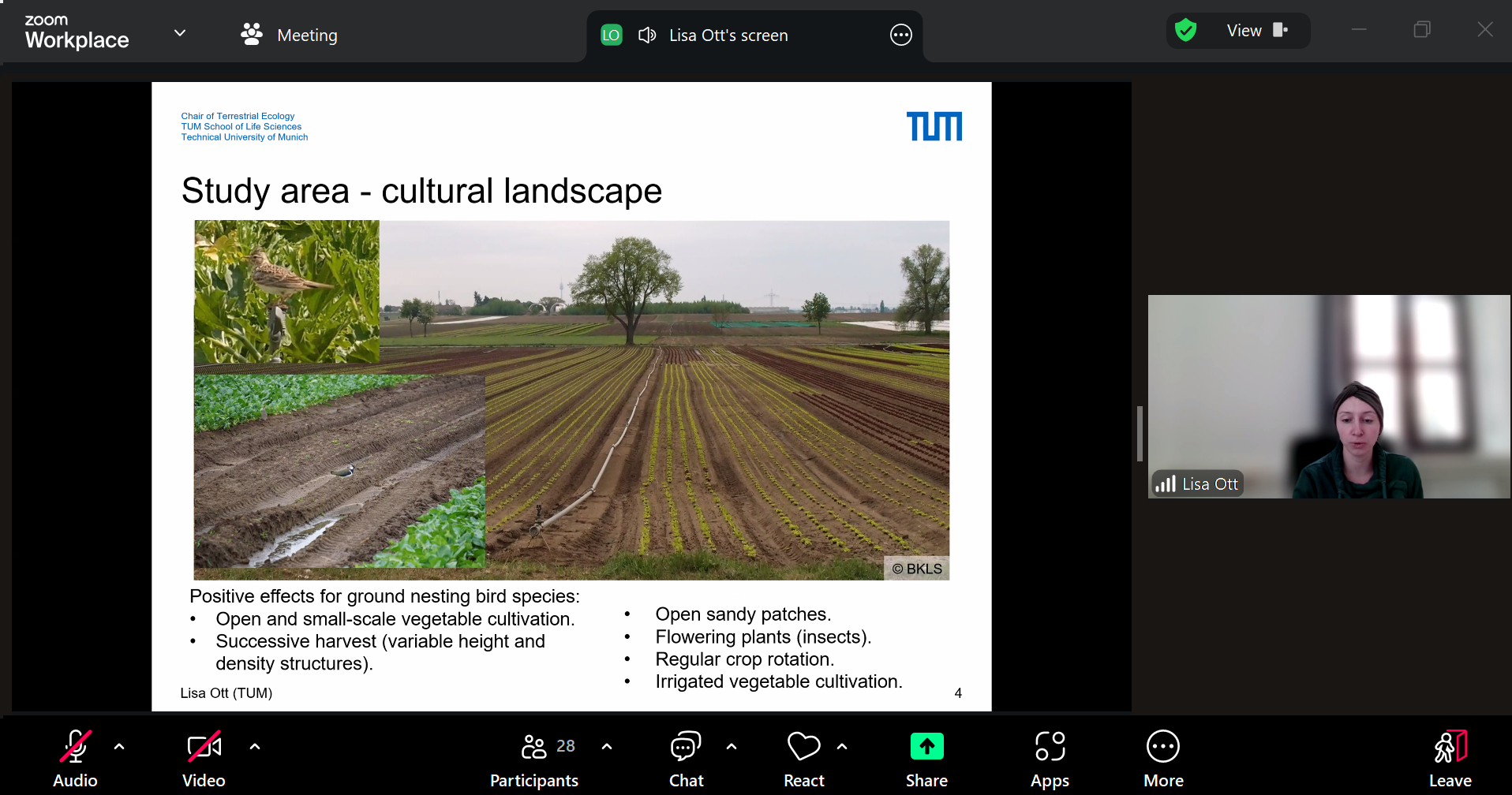The width and height of the screenshot is (1512, 795).
Task: Open screen share options ellipsis
Action: click(x=900, y=35)
